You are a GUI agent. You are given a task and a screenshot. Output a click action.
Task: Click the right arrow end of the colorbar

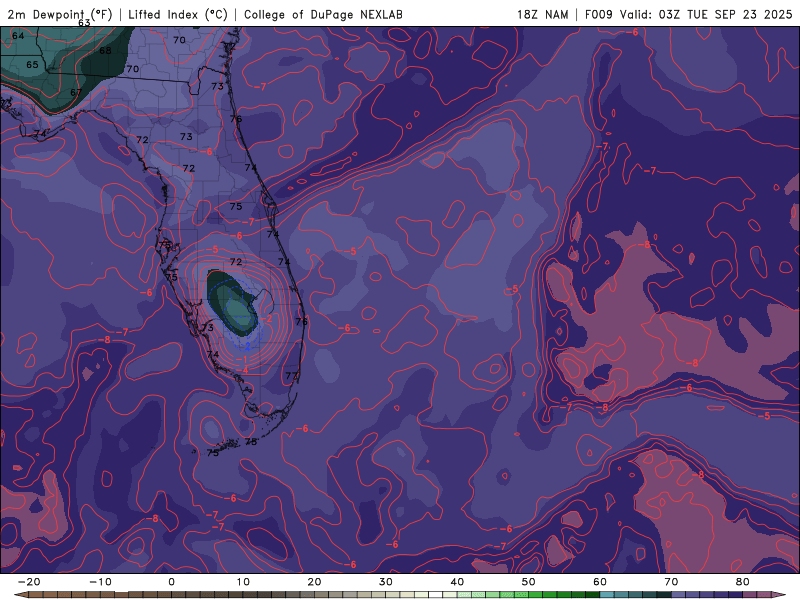click(780, 595)
